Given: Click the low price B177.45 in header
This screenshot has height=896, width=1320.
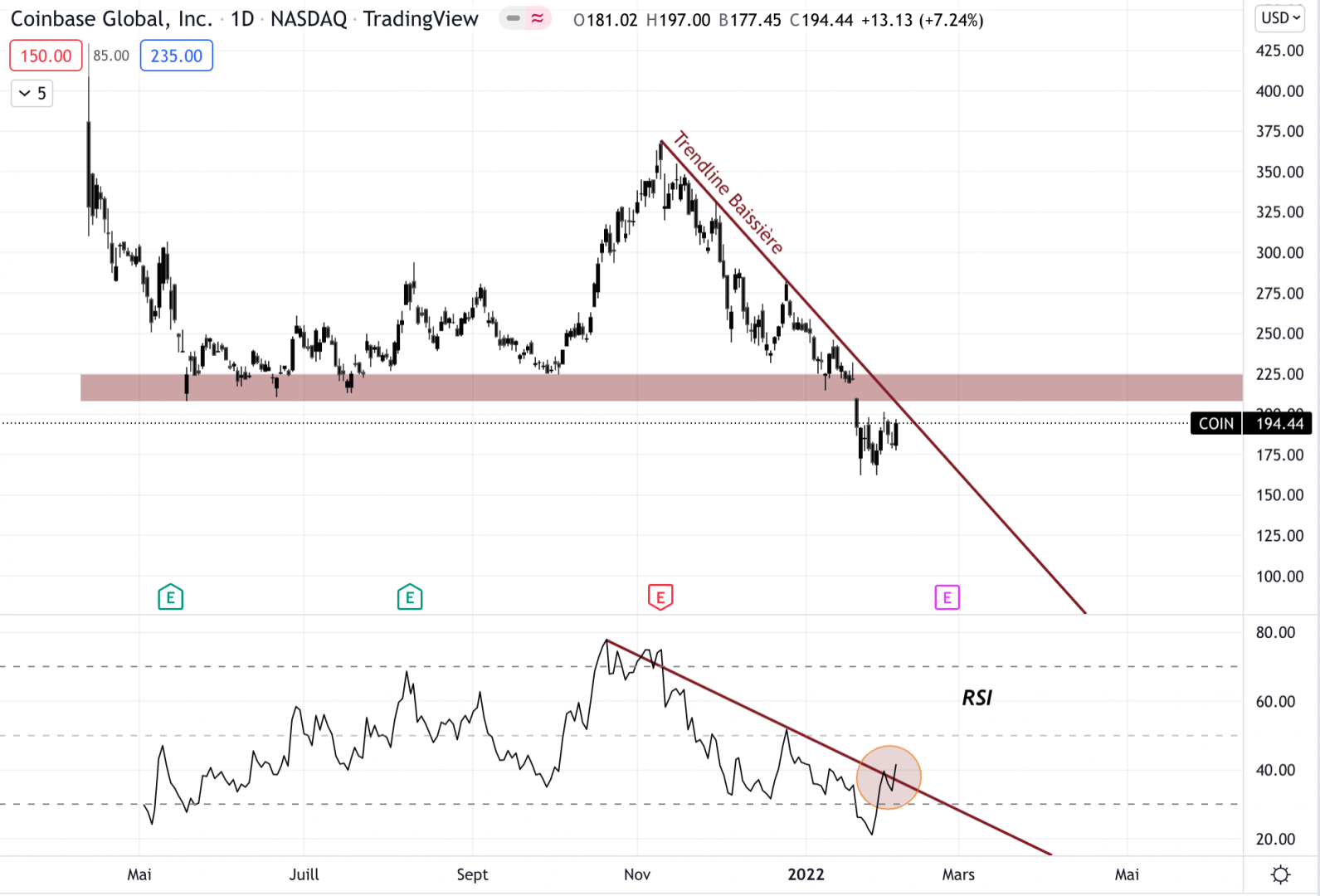Looking at the screenshot, I should tap(750, 20).
